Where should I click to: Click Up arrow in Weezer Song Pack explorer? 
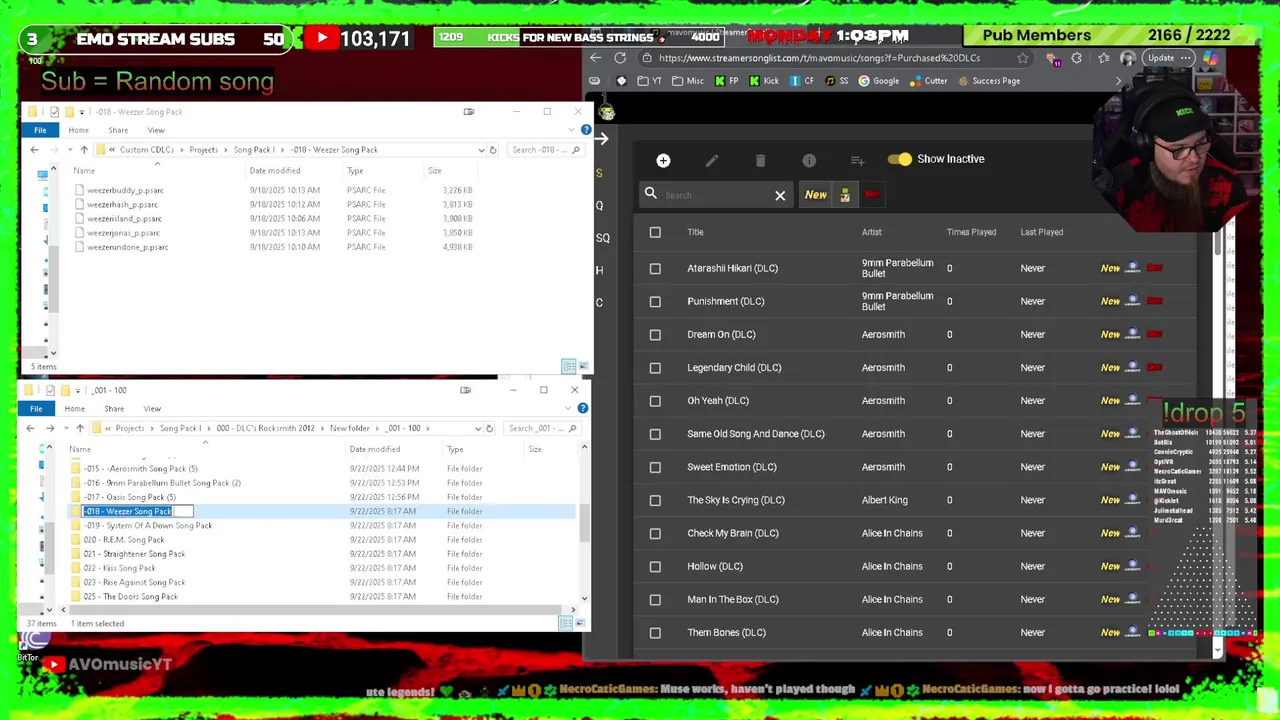coord(84,150)
